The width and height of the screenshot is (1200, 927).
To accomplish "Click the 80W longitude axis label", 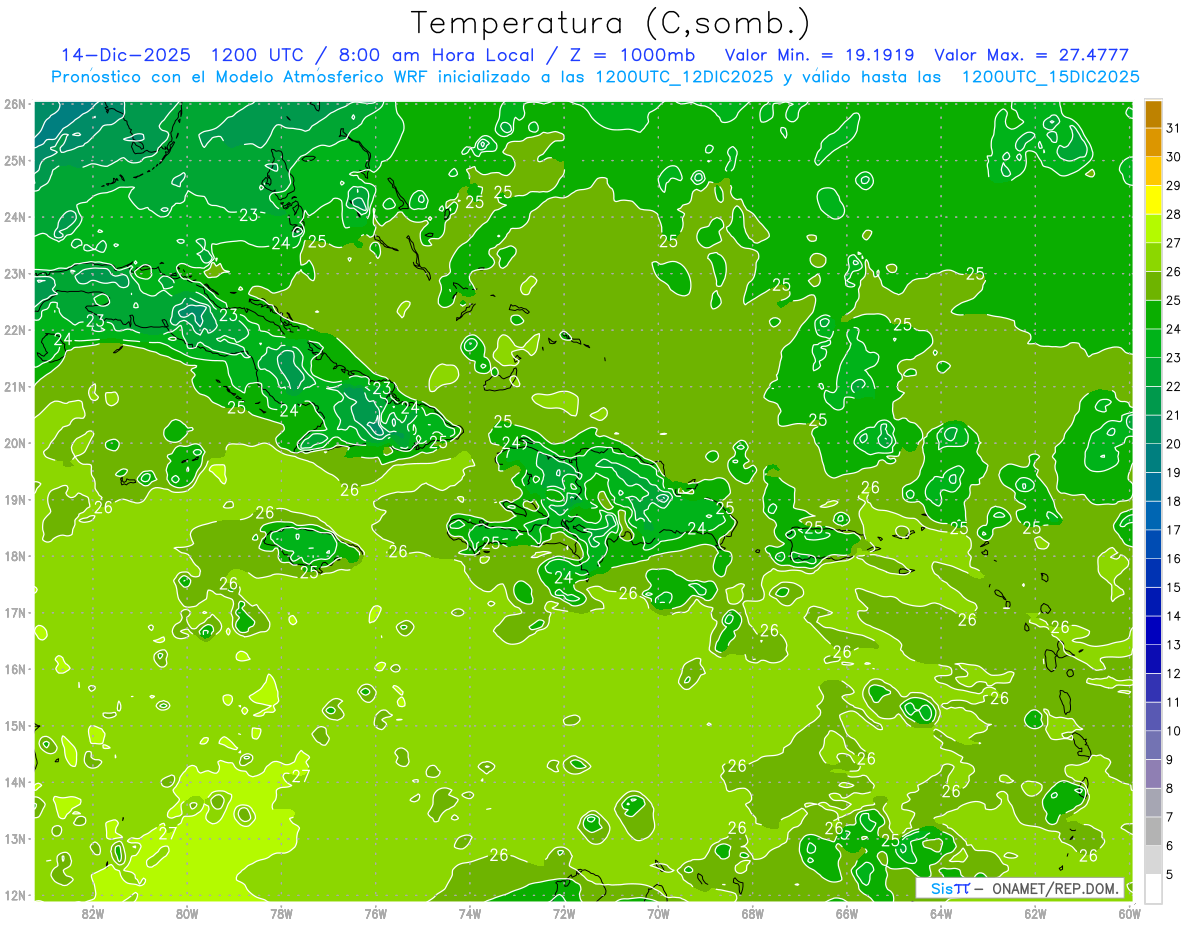I will [x=187, y=913].
